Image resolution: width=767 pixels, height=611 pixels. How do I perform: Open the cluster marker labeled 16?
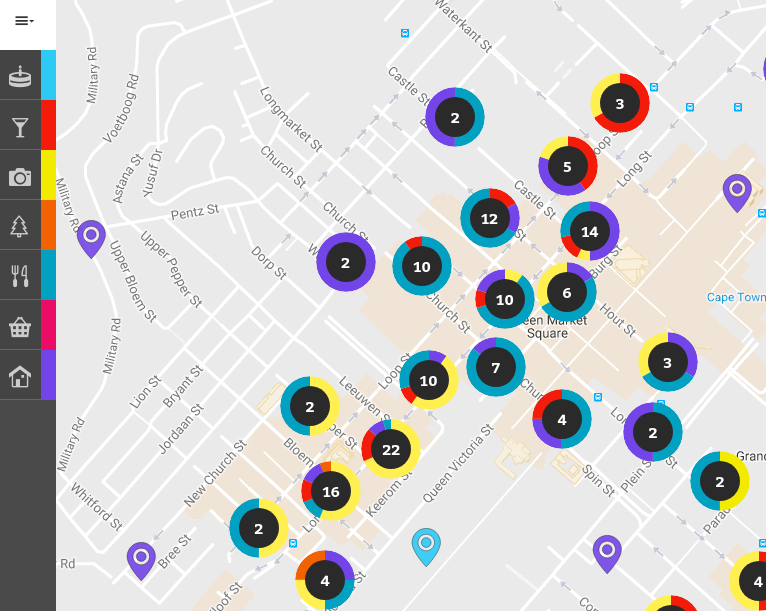tap(331, 491)
